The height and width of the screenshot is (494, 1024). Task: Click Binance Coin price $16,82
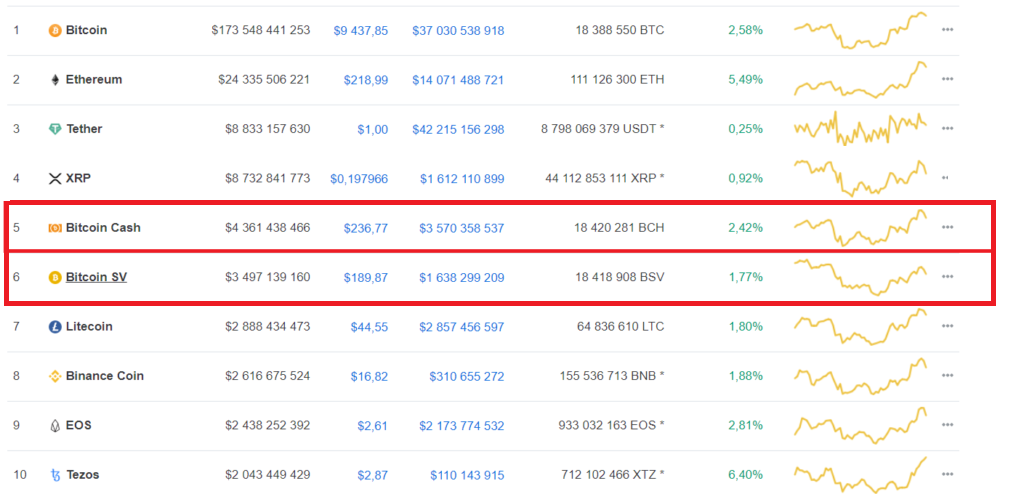tap(369, 376)
